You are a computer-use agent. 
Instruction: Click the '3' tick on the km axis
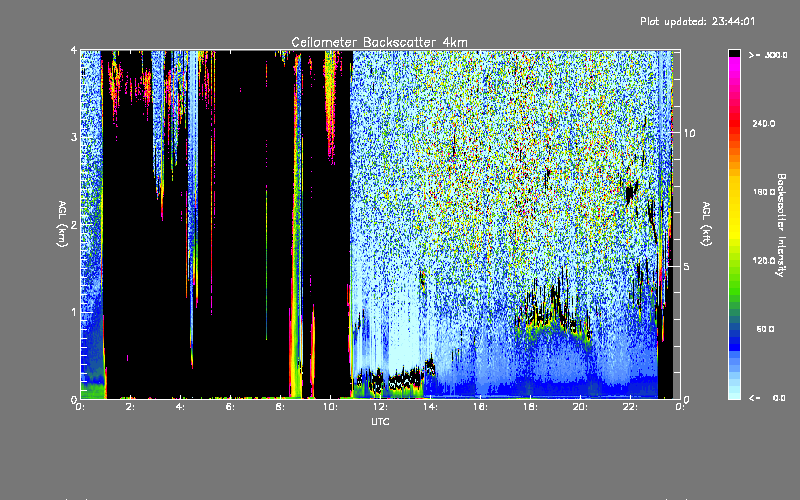74,137
